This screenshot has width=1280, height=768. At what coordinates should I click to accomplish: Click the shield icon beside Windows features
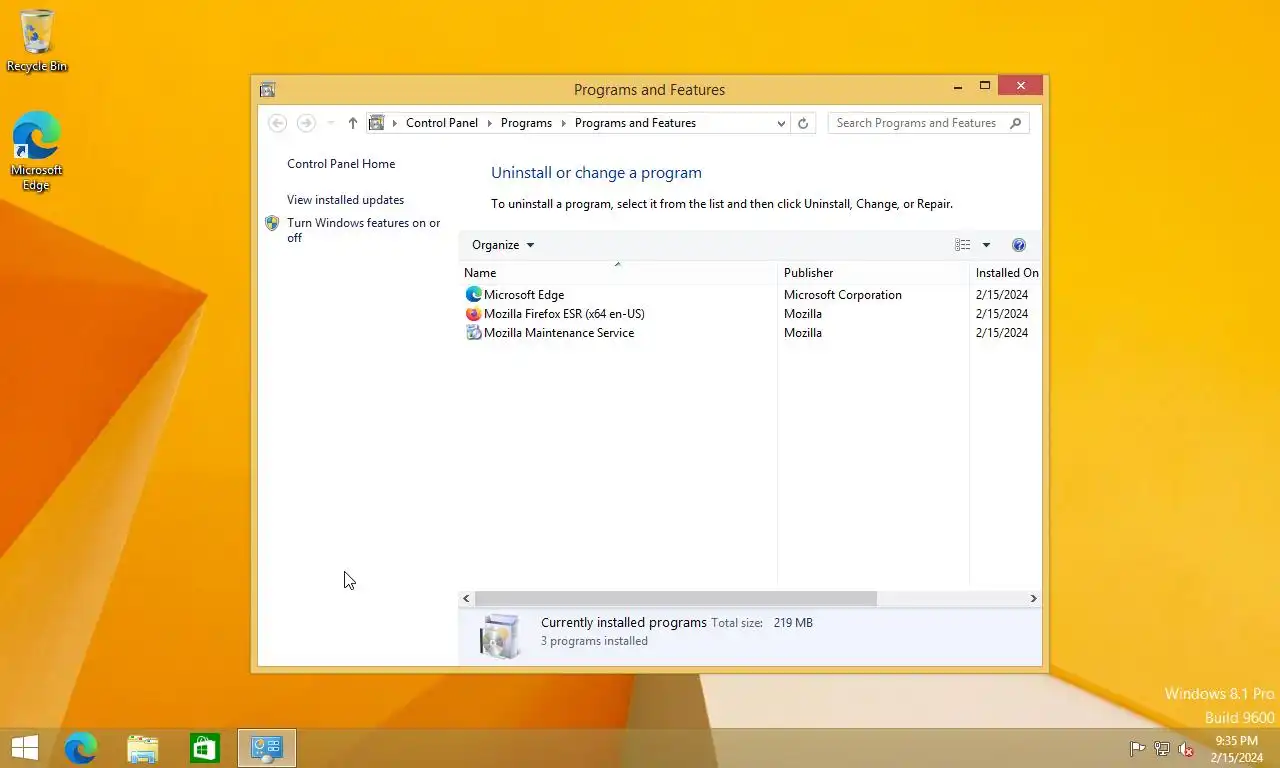pyautogui.click(x=272, y=223)
